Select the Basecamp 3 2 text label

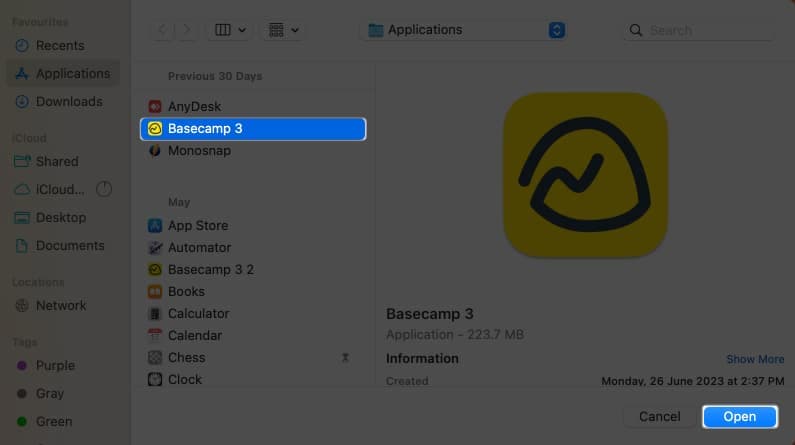[210, 270]
